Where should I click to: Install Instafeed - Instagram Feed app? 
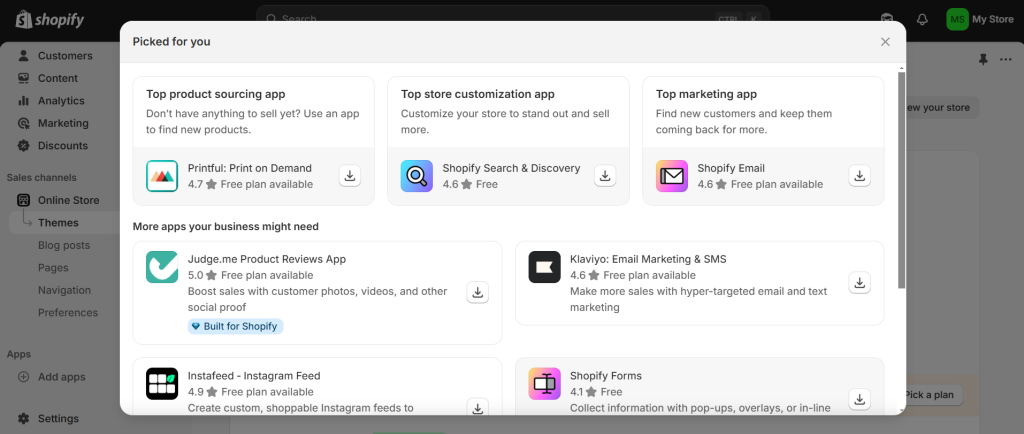click(477, 407)
